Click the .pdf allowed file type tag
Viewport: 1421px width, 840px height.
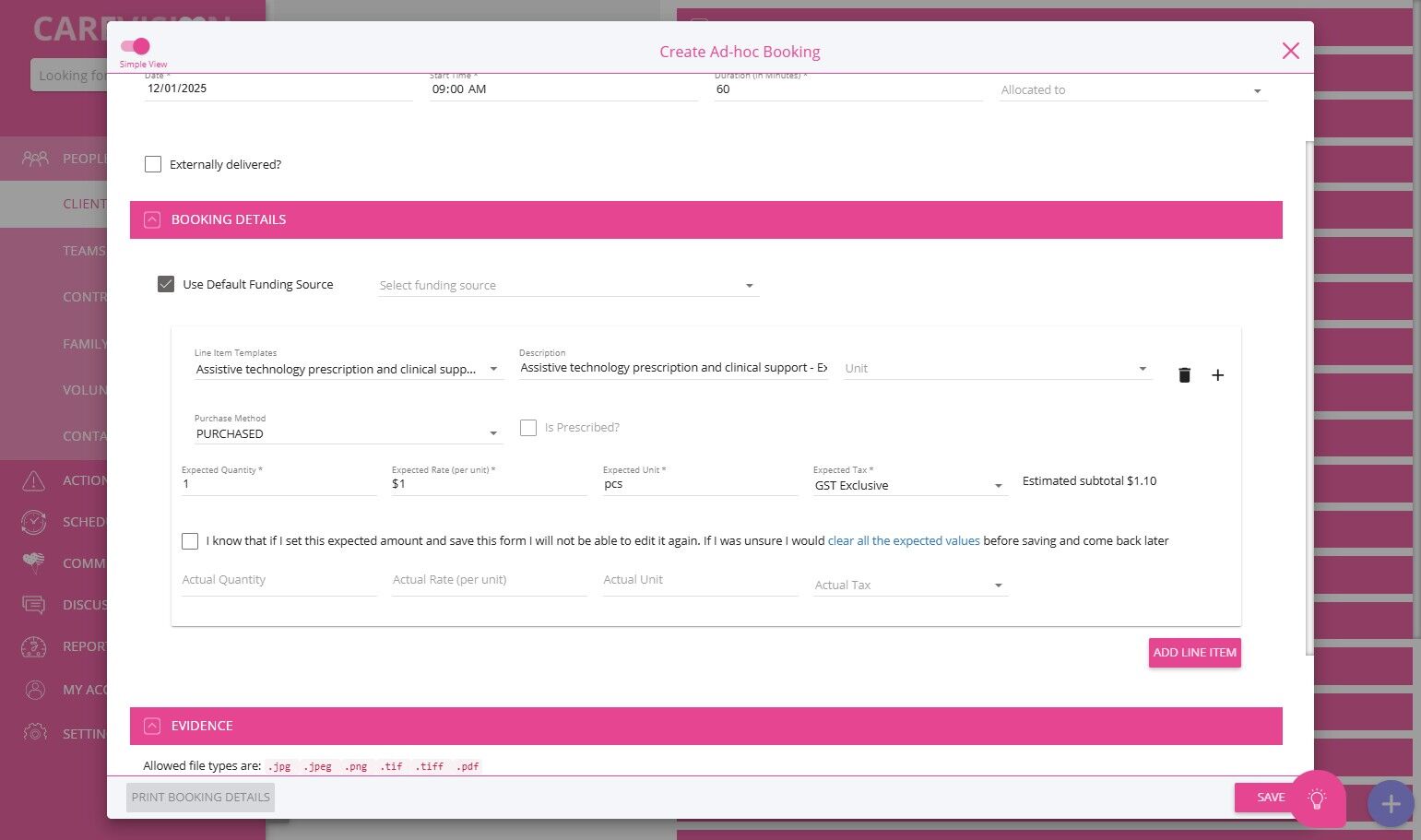pos(468,766)
